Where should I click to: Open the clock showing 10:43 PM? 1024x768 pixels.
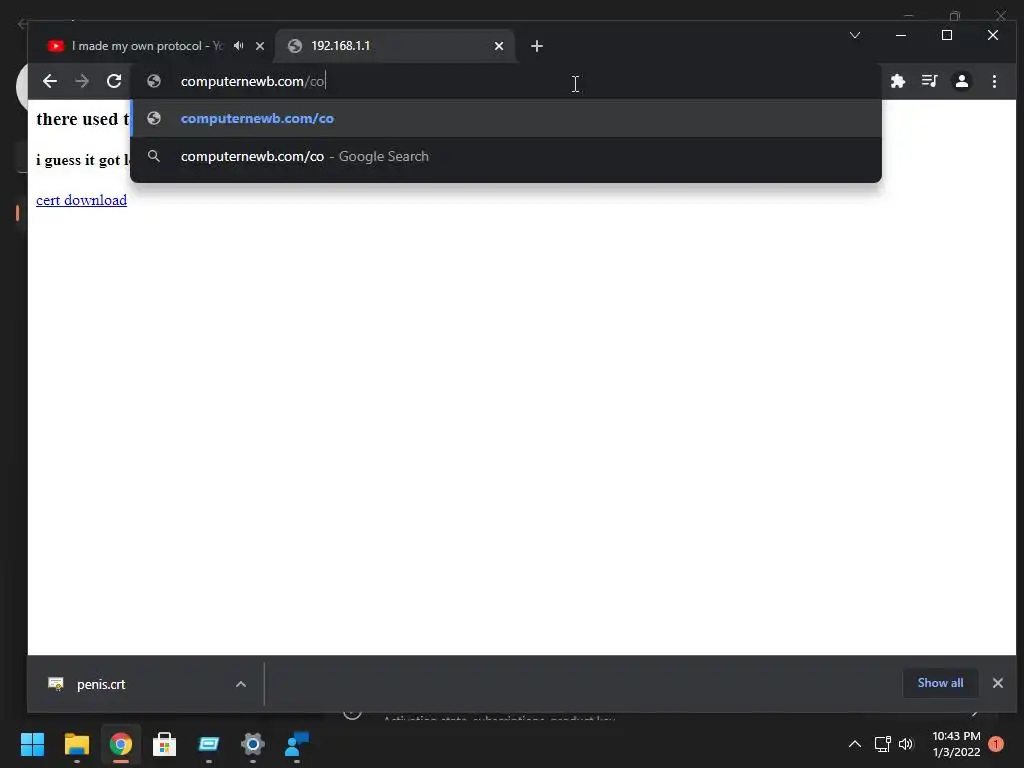(956, 744)
